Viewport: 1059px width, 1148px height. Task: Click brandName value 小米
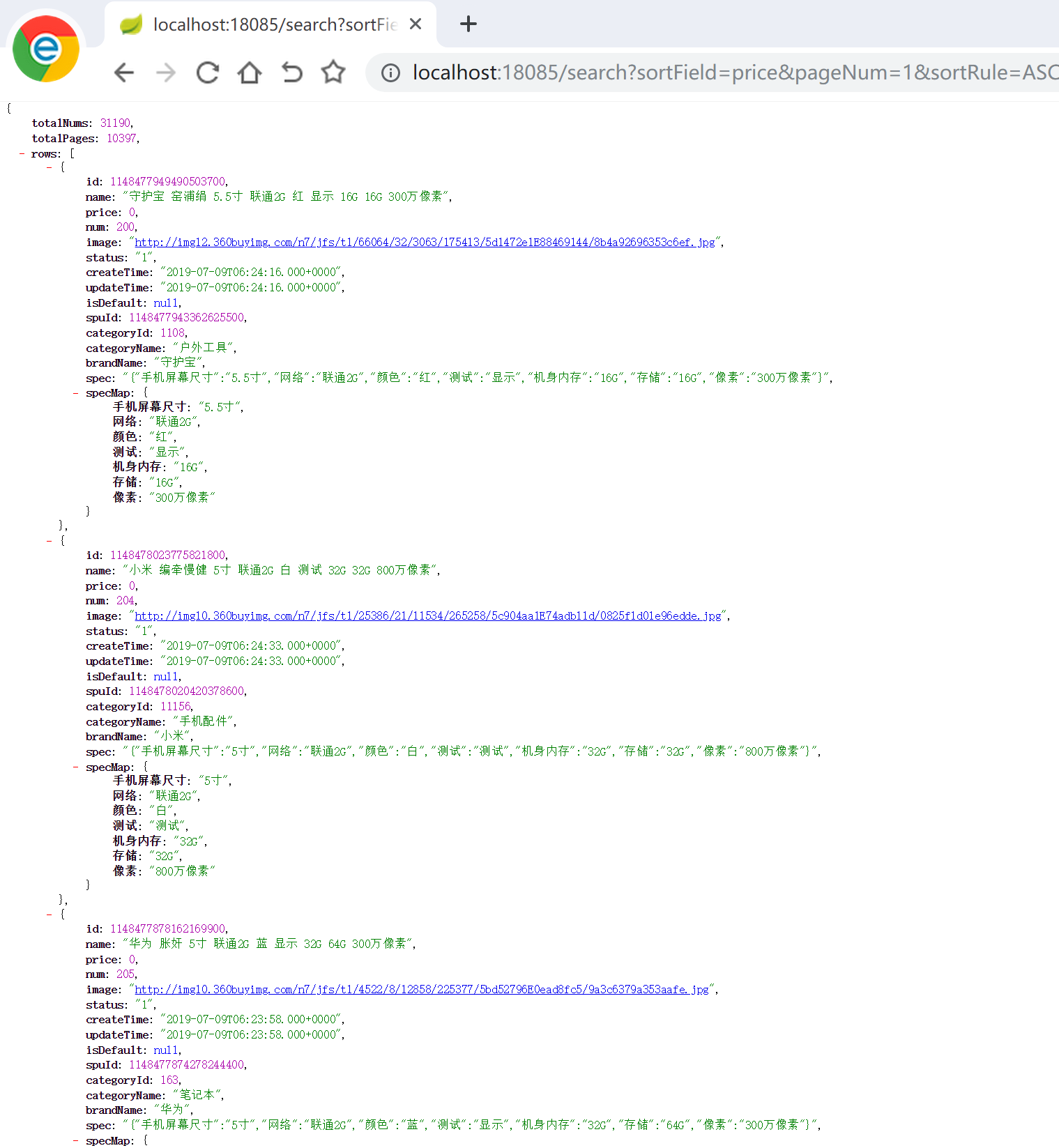172,736
